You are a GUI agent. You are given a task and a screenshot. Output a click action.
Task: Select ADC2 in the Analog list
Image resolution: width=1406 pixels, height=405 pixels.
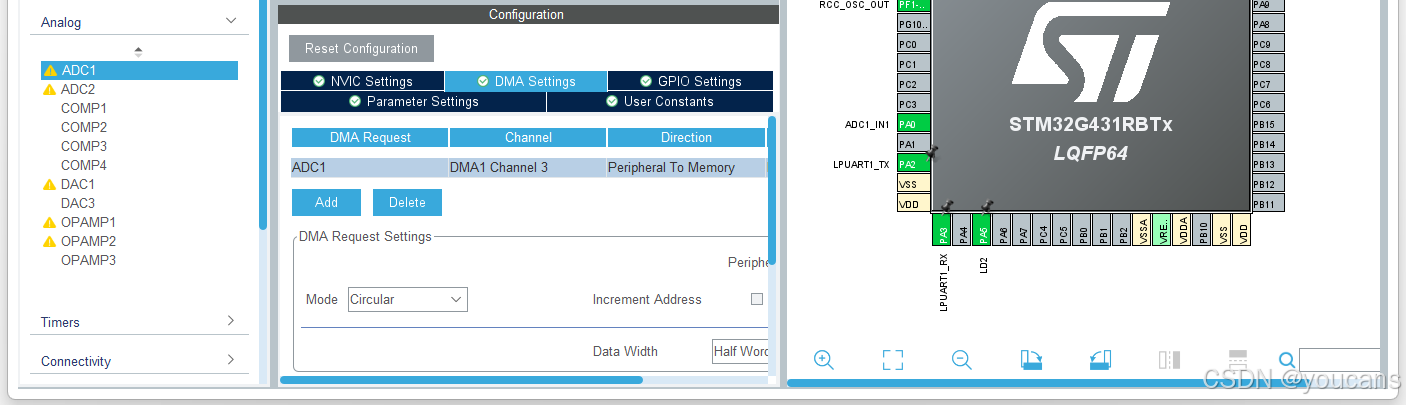78,89
